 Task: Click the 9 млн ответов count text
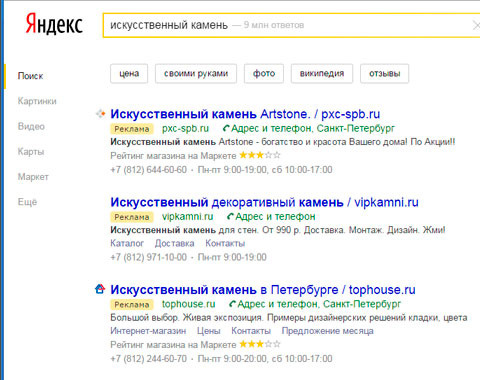click(x=274, y=25)
